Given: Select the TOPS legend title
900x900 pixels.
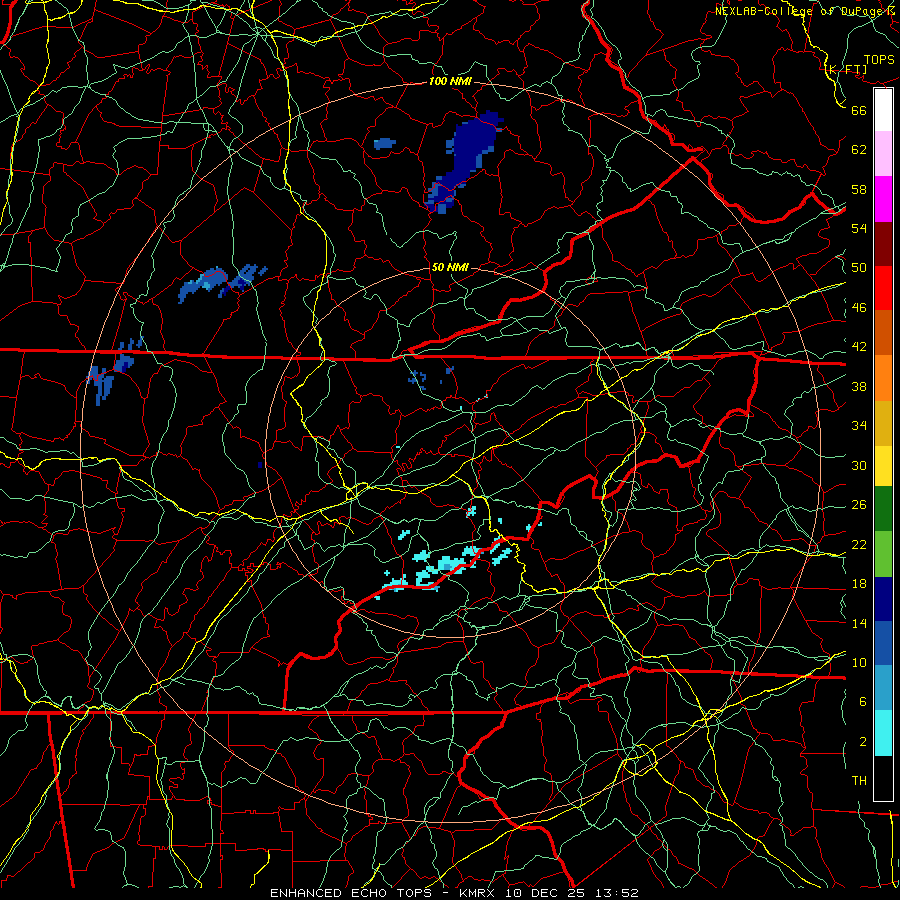Looking at the screenshot, I should coord(879,60).
